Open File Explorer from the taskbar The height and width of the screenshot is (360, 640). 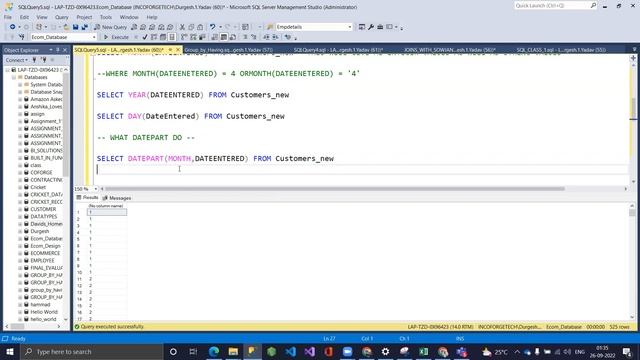click(233, 351)
